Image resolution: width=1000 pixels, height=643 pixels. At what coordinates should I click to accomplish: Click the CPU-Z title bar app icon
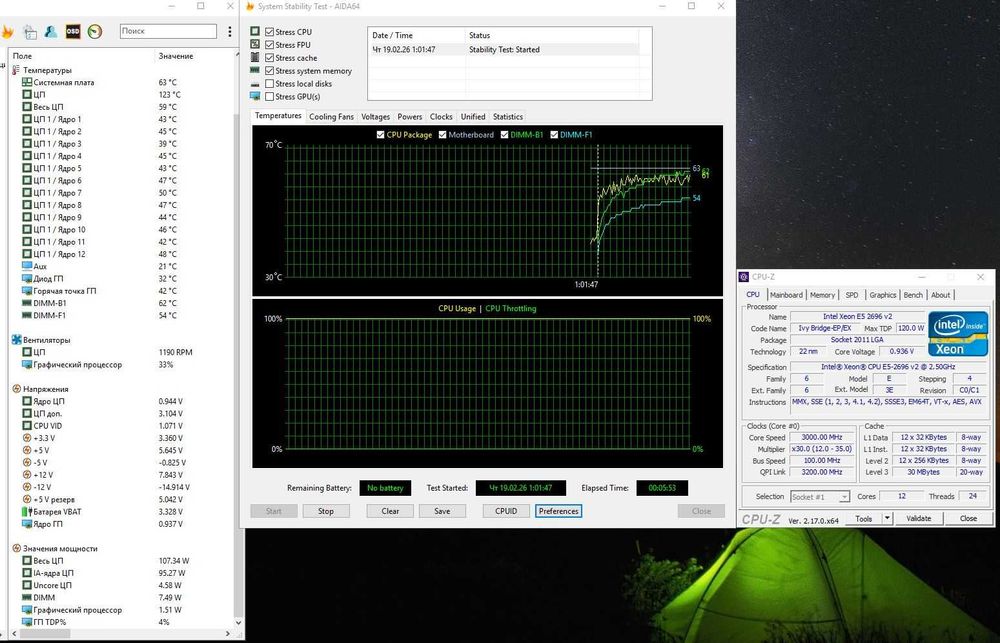pyautogui.click(x=744, y=277)
